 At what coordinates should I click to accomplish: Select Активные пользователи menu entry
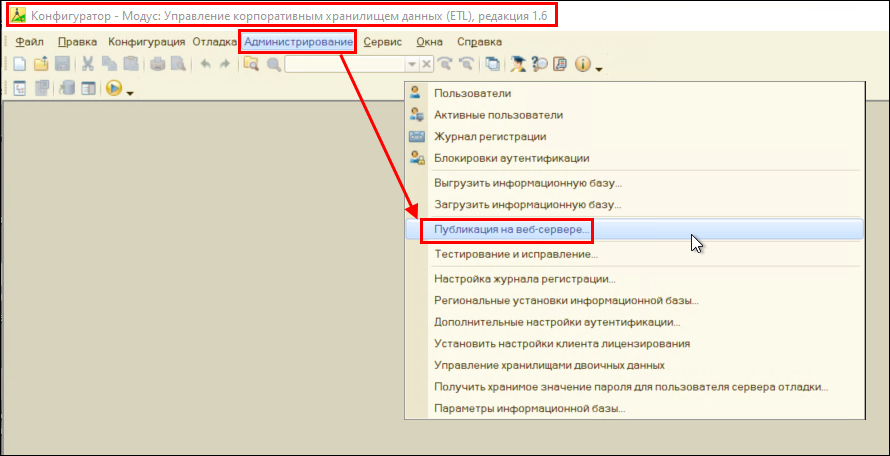[634, 115]
